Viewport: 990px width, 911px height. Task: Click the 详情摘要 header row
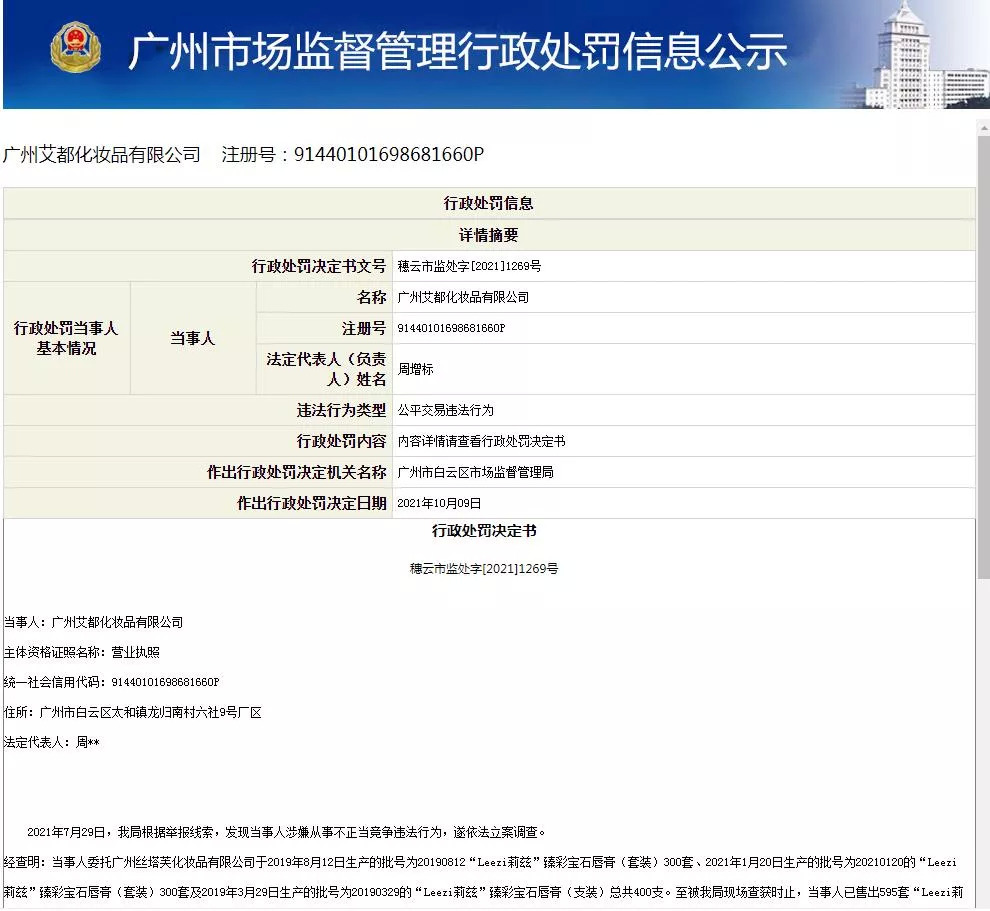pos(489,235)
